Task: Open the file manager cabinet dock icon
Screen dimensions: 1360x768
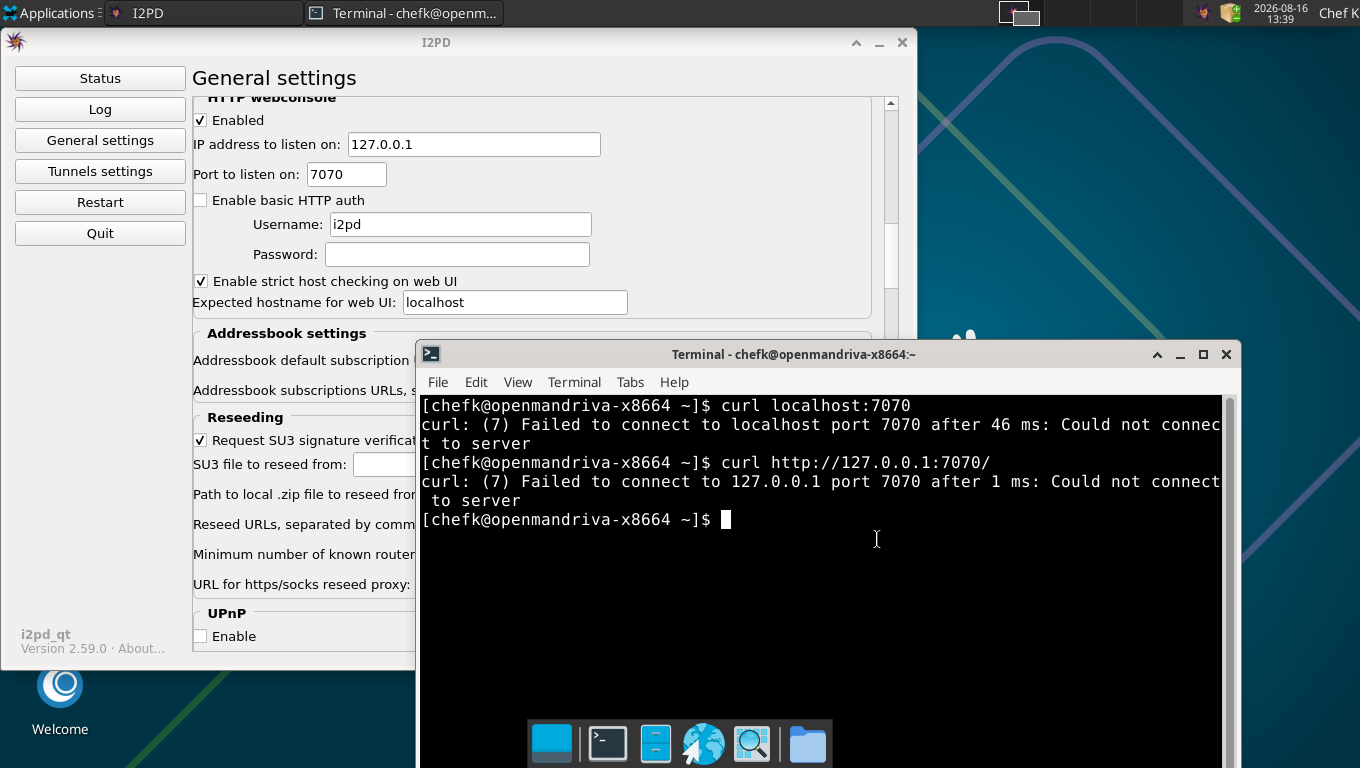Action: point(655,744)
